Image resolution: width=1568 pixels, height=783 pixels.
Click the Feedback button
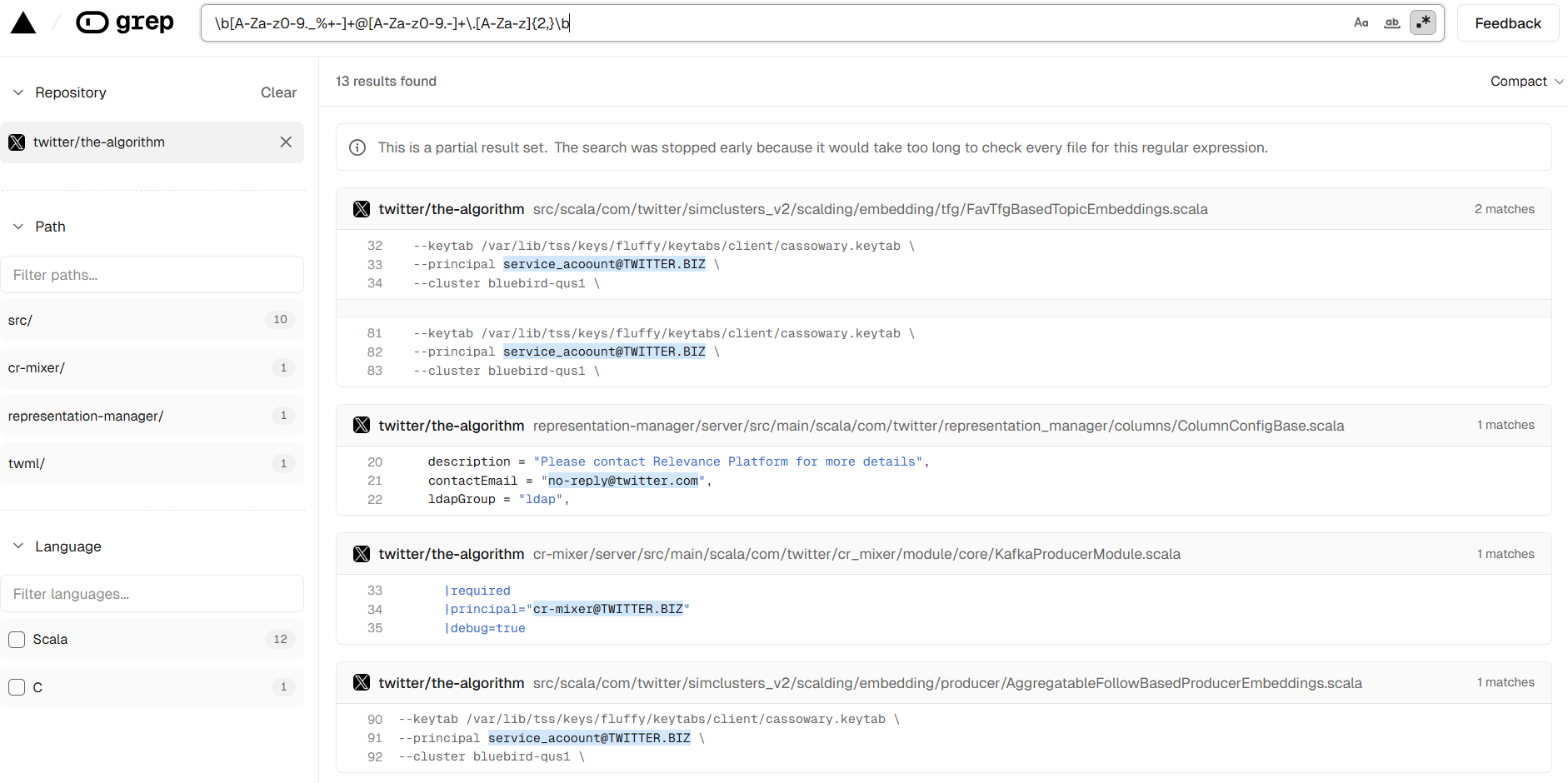pos(1507,23)
